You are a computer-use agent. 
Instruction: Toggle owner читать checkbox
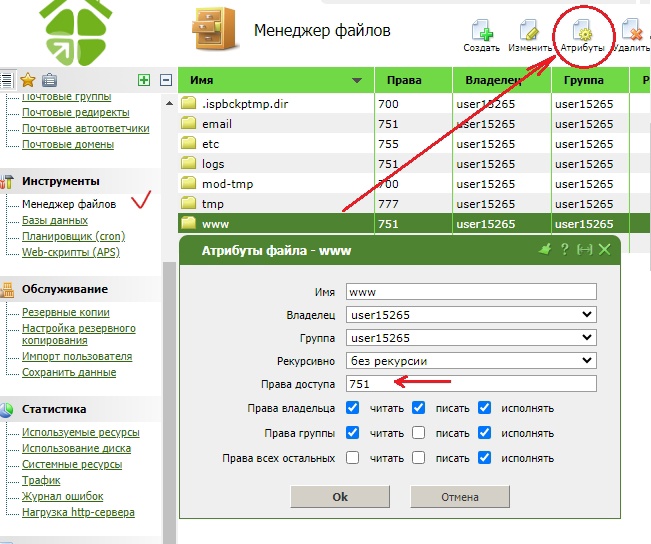pos(352,408)
